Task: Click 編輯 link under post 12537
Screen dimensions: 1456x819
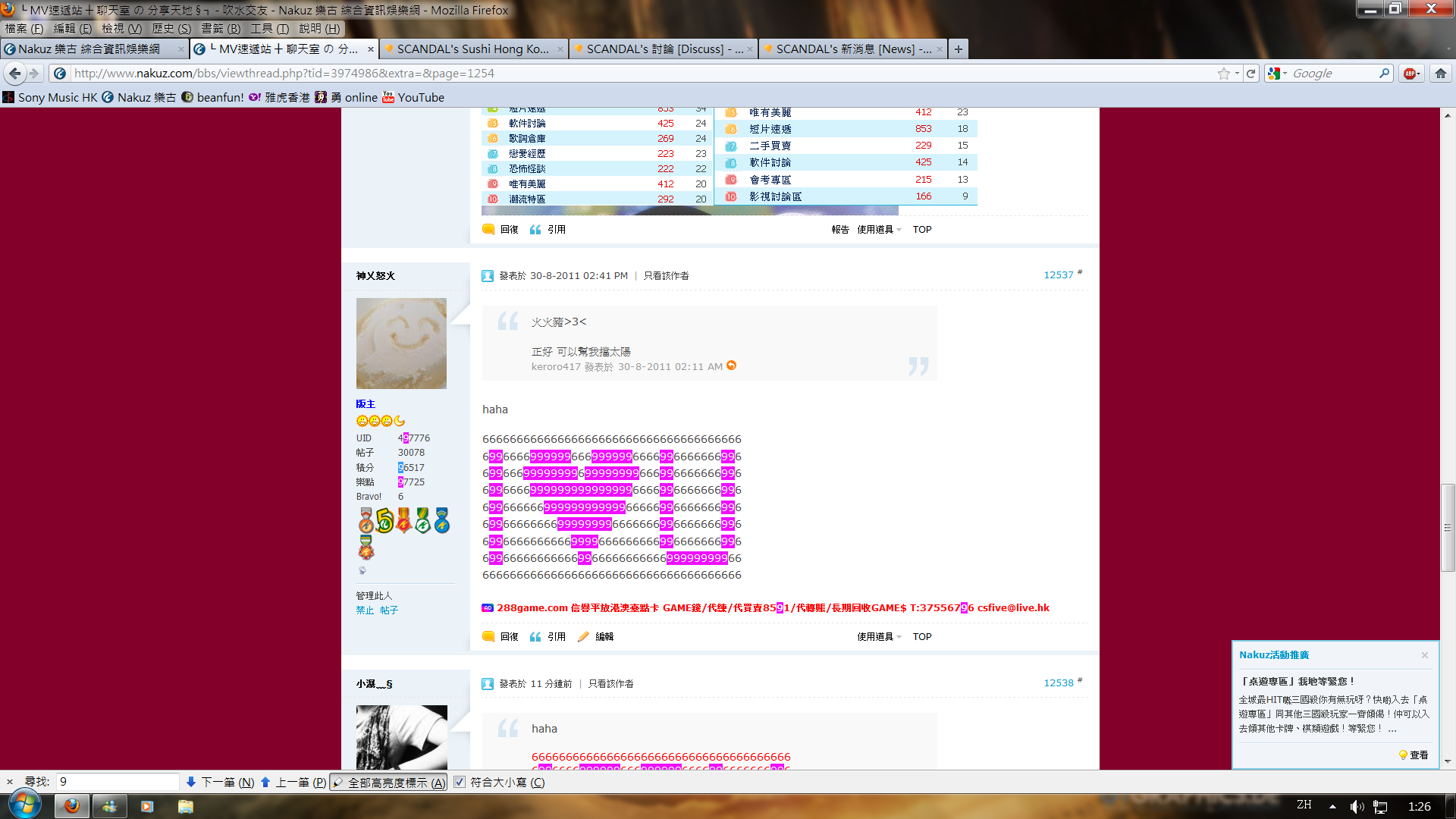Action: (604, 637)
